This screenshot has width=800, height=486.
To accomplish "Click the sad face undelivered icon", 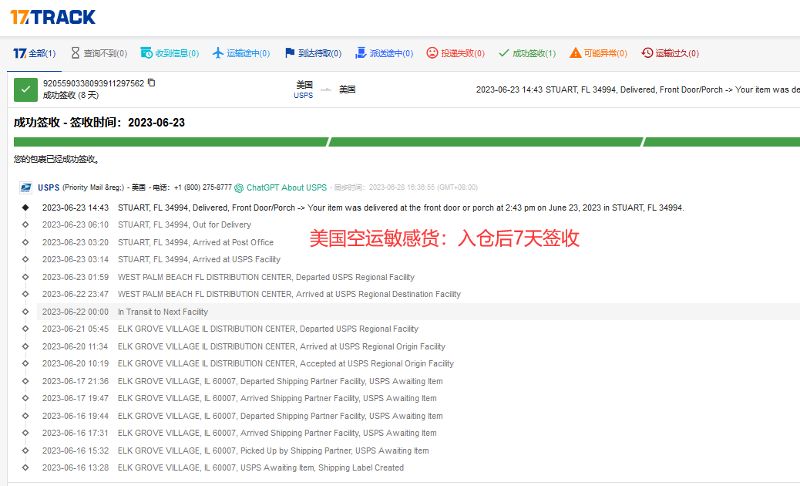I will tap(432, 53).
